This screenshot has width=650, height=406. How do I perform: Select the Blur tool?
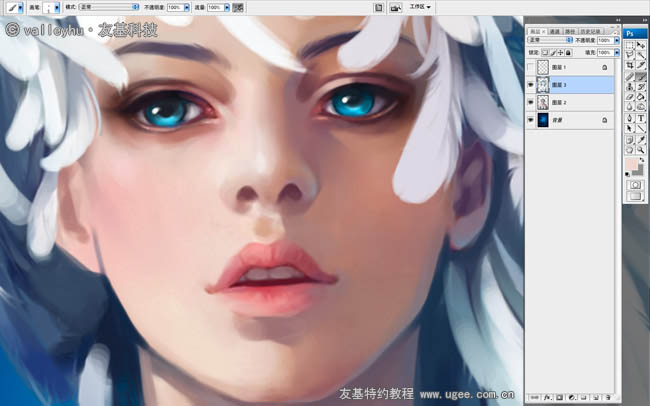[x=629, y=107]
